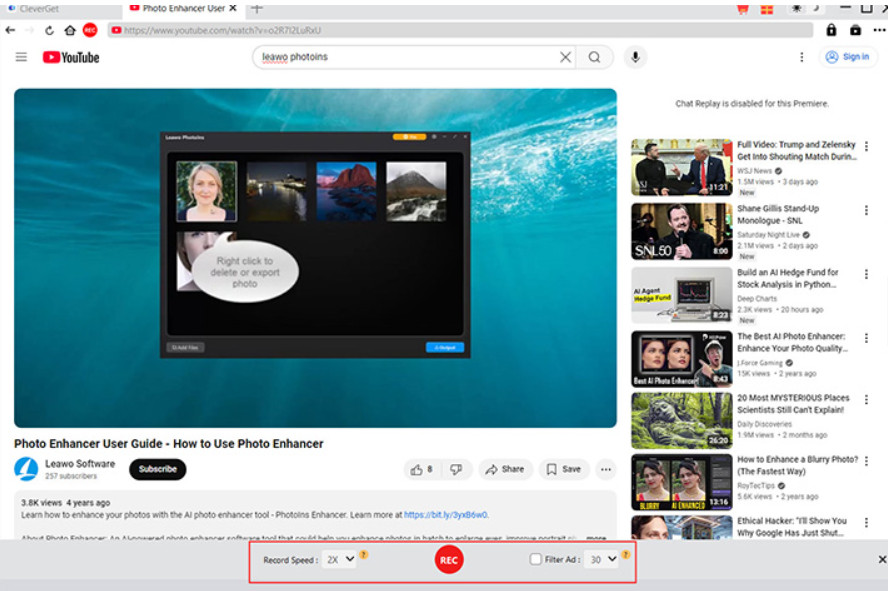Open options for 20 Most MYSTERIOUS Places video

(x=866, y=400)
